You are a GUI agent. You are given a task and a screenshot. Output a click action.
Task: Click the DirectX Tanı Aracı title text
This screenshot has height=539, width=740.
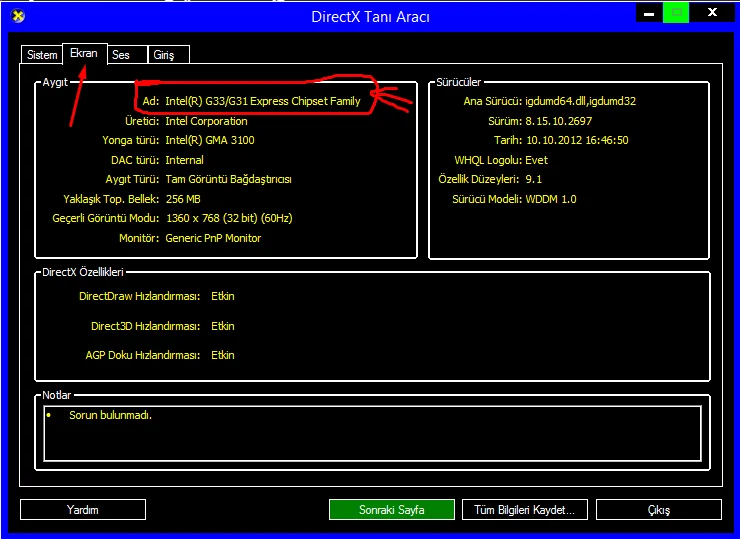370,17
